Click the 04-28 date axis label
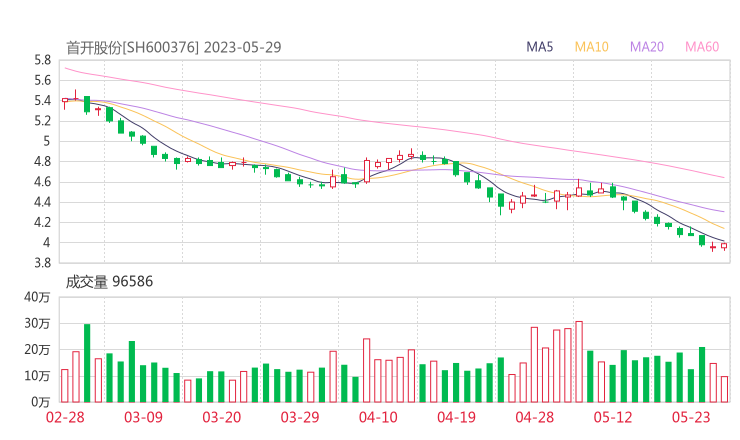Screen dimensions: 740x440 point(535,417)
